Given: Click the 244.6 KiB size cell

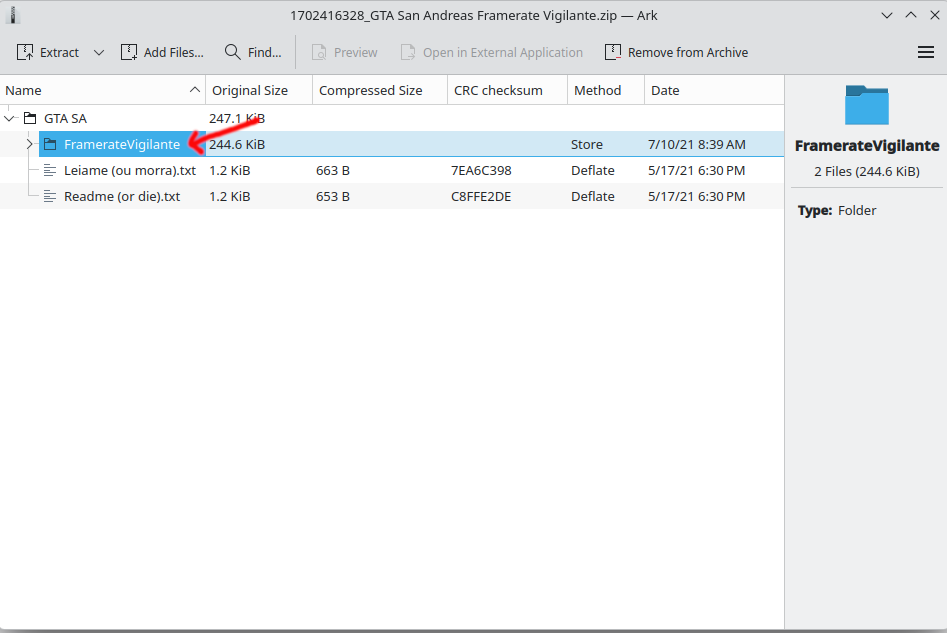Looking at the screenshot, I should click(237, 144).
